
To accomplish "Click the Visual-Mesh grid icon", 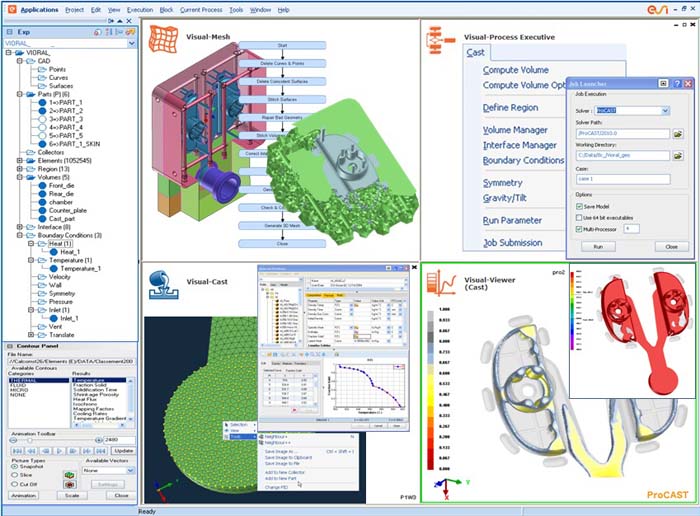I will tap(163, 38).
